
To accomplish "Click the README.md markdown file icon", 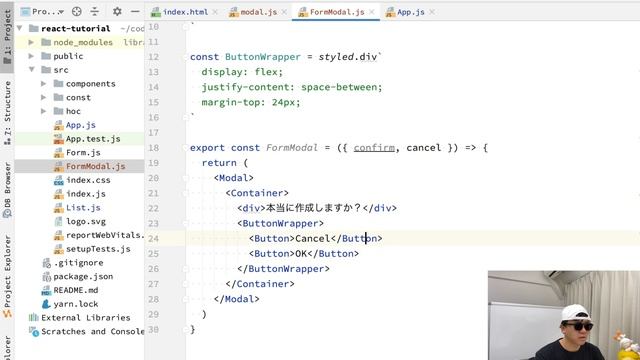I will (x=46, y=291).
